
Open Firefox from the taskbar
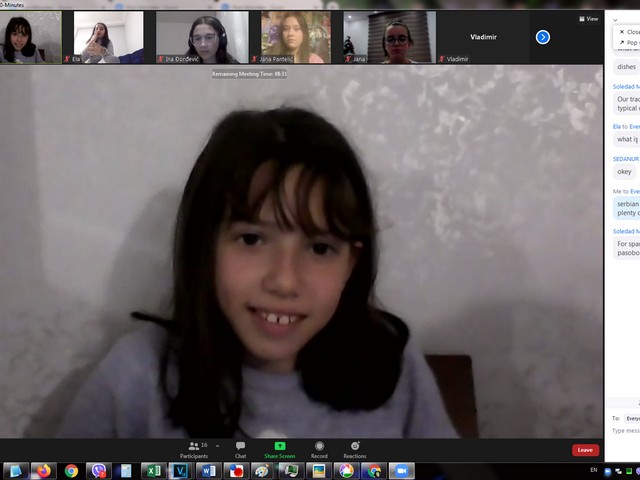coord(44,471)
